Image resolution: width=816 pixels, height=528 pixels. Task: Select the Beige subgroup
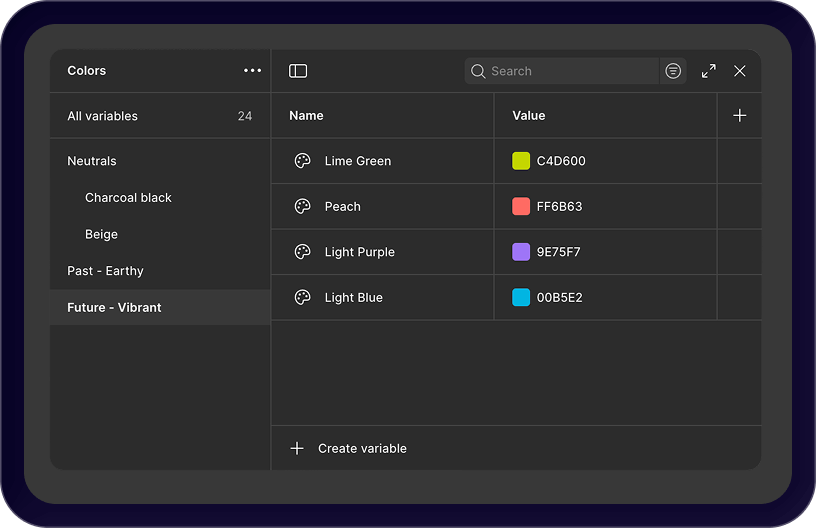(101, 235)
